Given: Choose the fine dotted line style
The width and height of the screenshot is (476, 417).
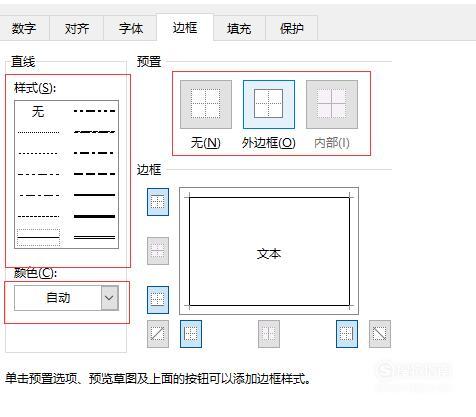Looking at the screenshot, I should 38,132.
